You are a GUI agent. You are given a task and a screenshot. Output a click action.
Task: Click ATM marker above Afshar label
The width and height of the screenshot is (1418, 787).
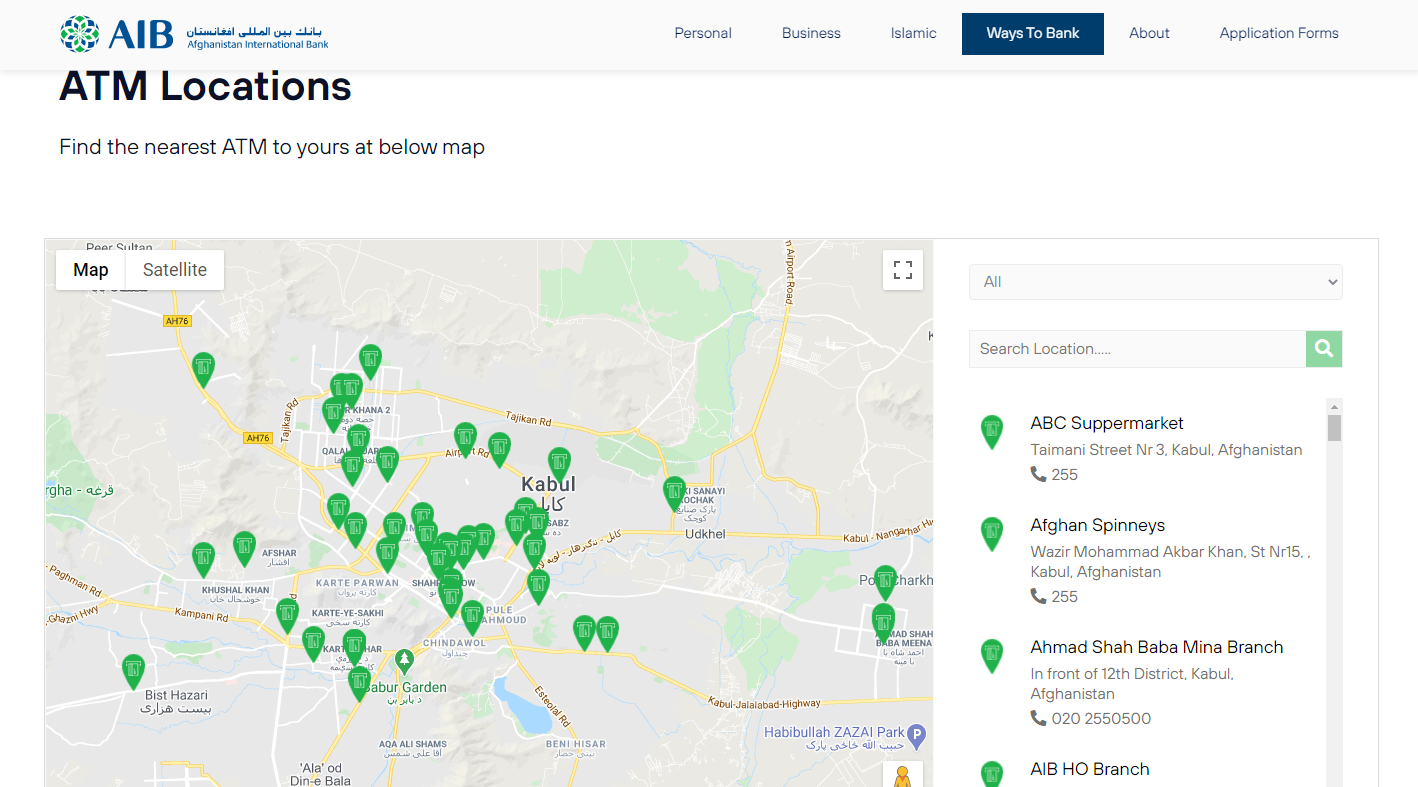pos(244,548)
